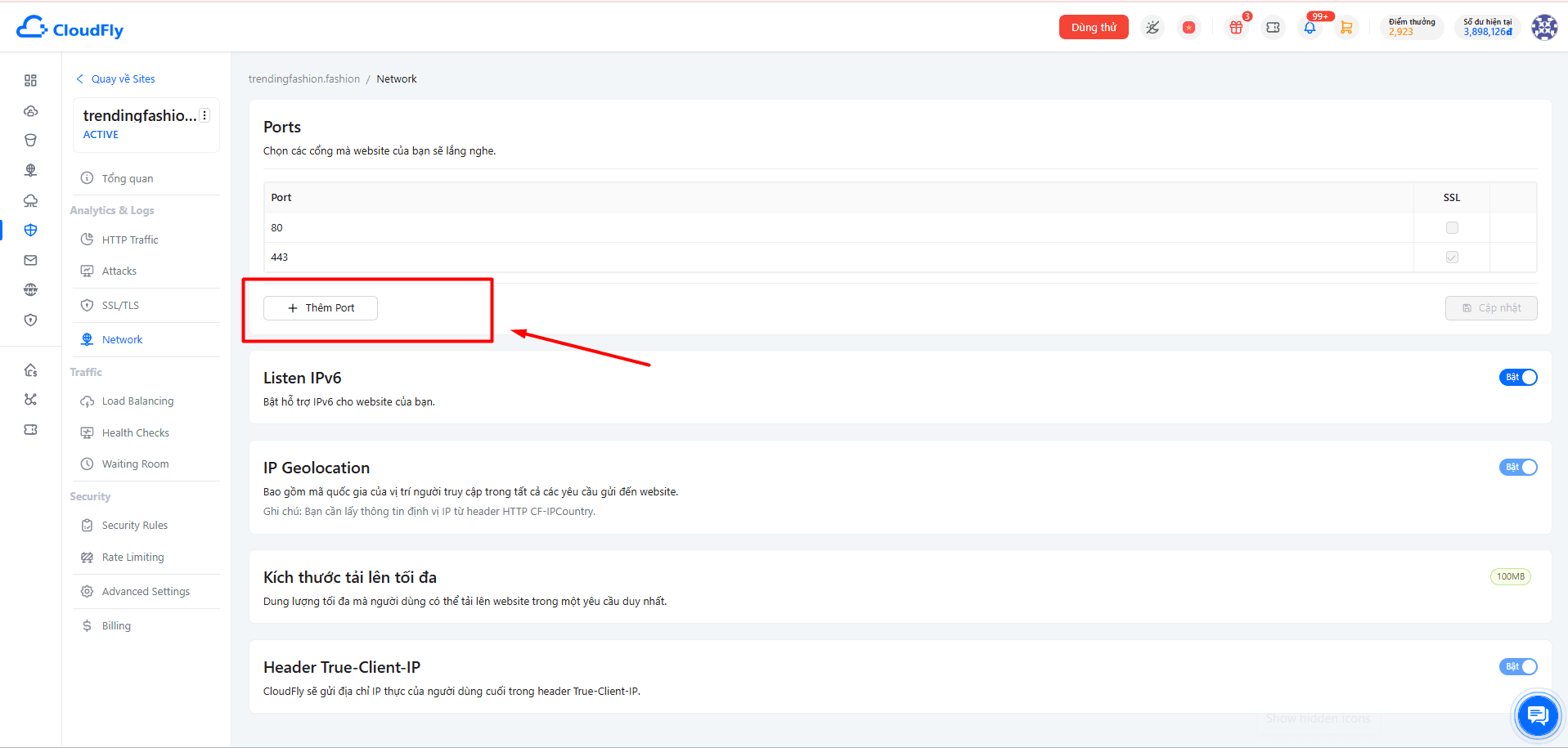1568x748 pixels.
Task: Click the trendingfashion.fashion breadcrumb link
Action: [x=304, y=78]
